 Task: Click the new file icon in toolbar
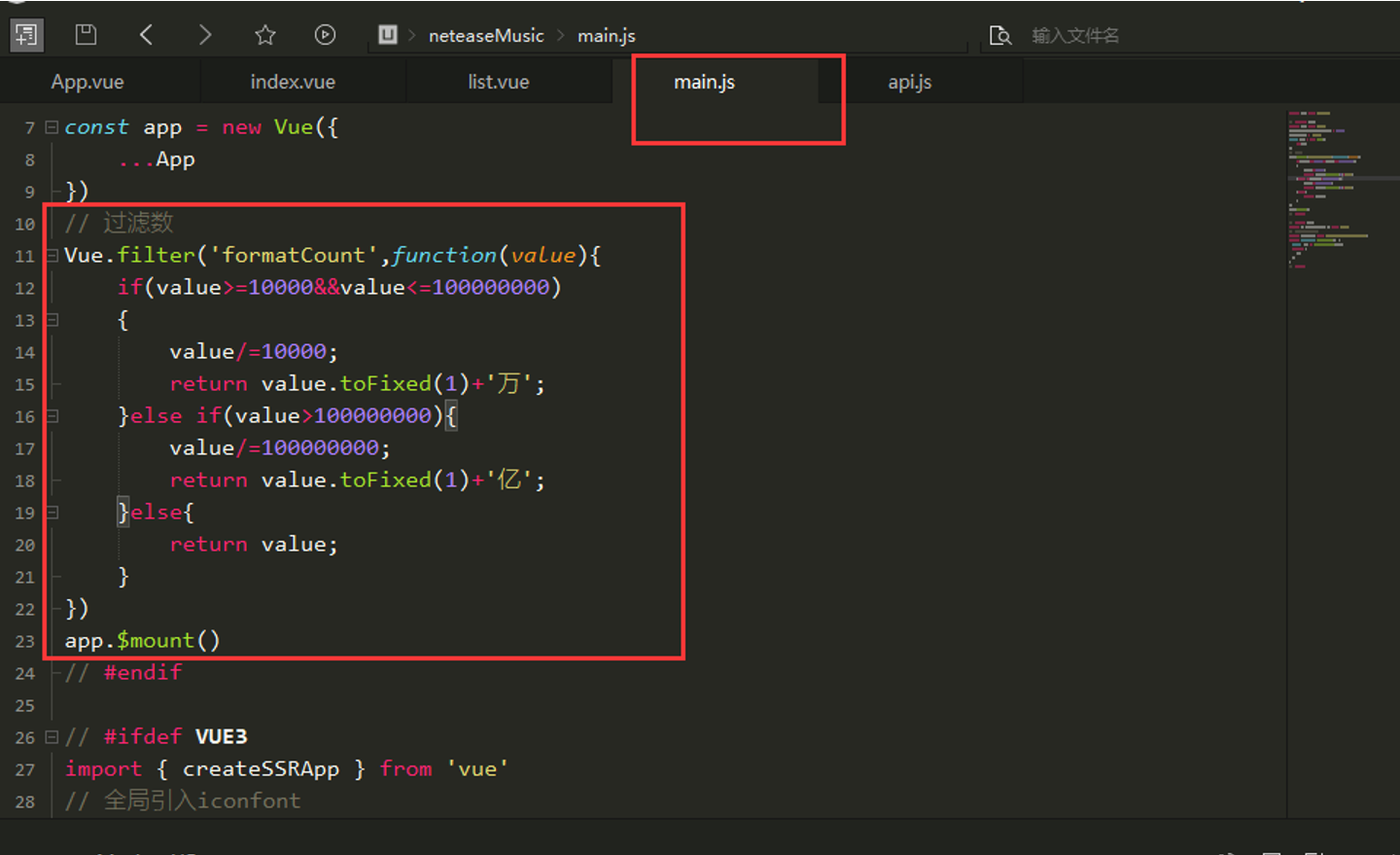(26, 36)
